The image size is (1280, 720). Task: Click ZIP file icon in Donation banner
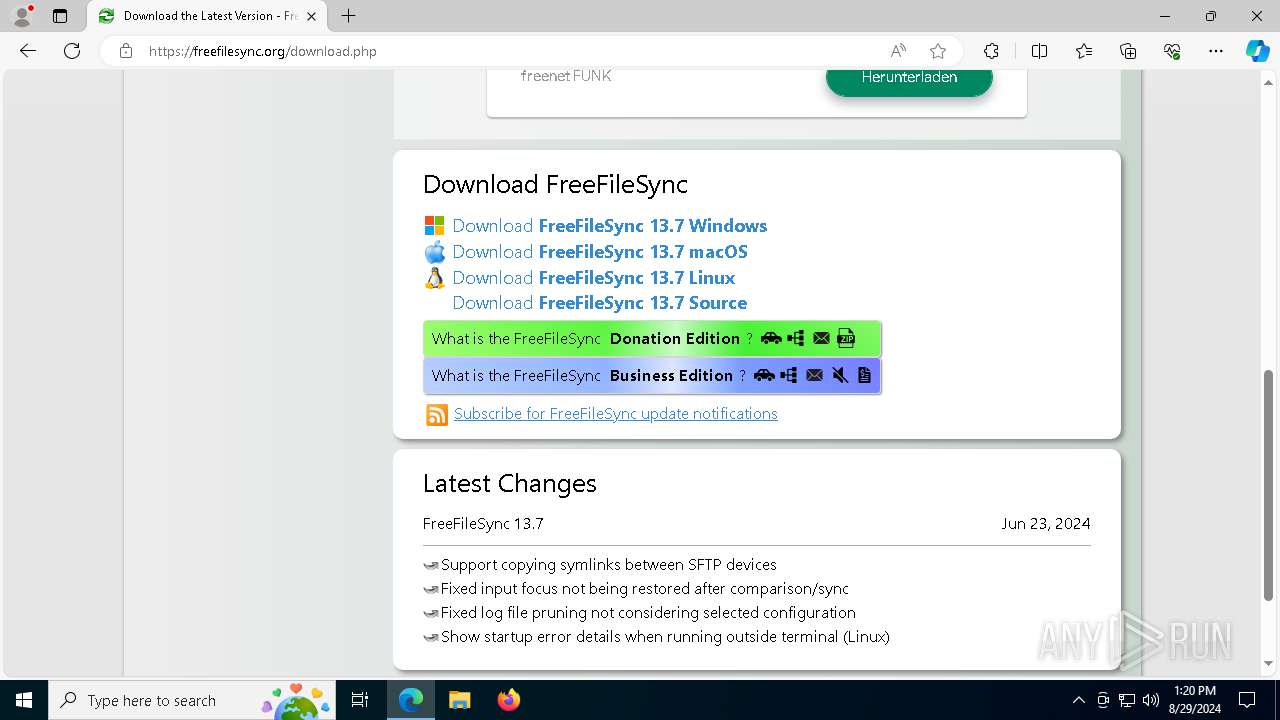point(846,338)
